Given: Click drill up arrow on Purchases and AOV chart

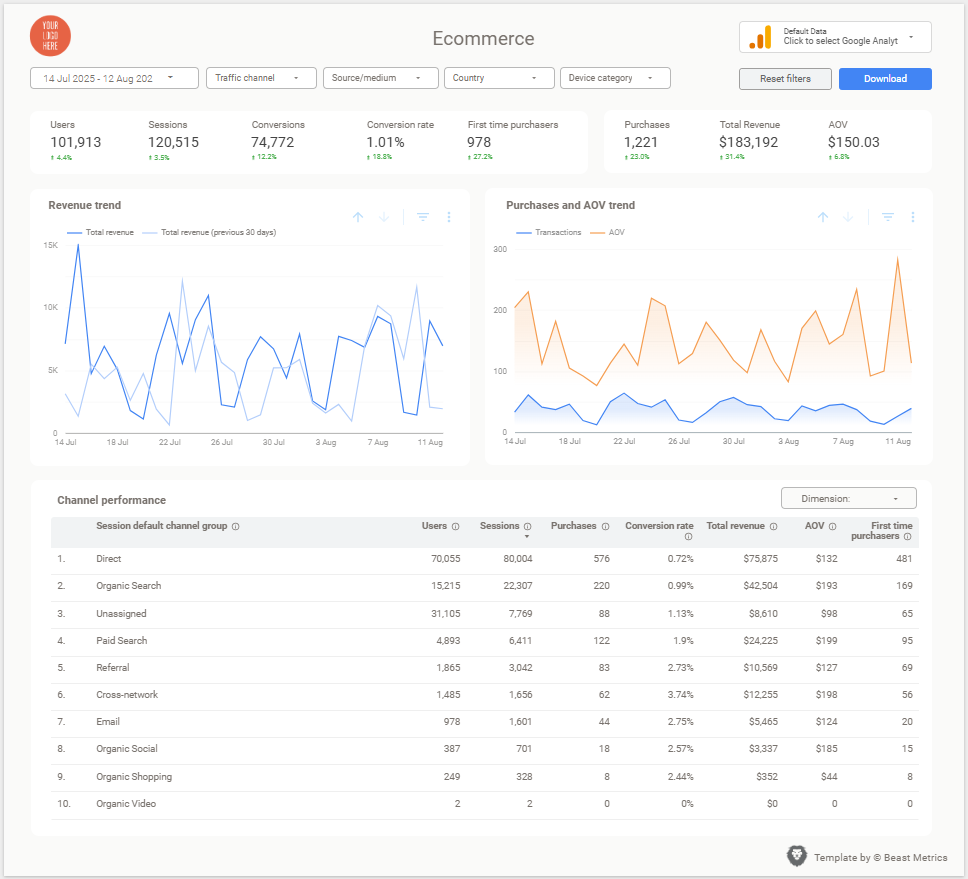Looking at the screenshot, I should (x=823, y=217).
